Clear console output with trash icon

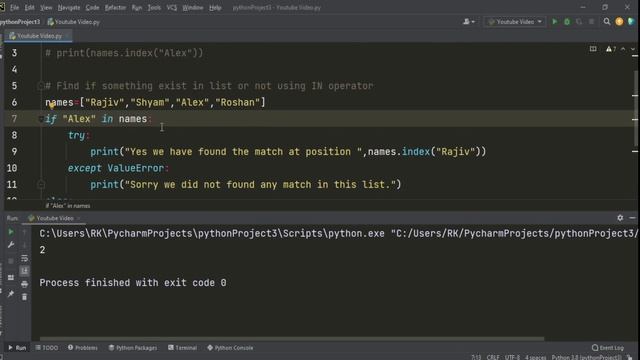[24, 297]
